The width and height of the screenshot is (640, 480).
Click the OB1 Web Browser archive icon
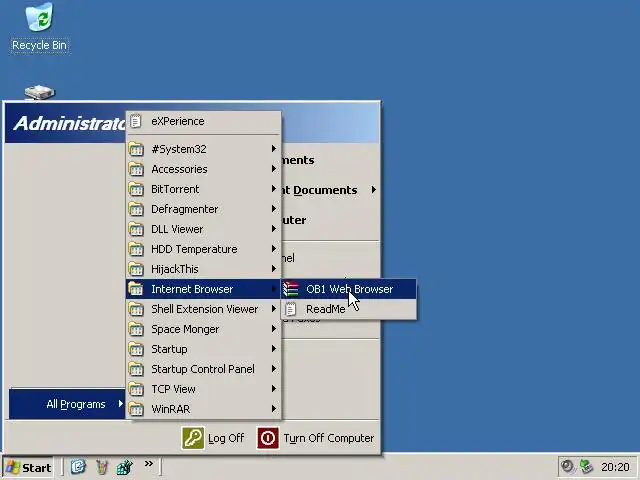pyautogui.click(x=291, y=289)
